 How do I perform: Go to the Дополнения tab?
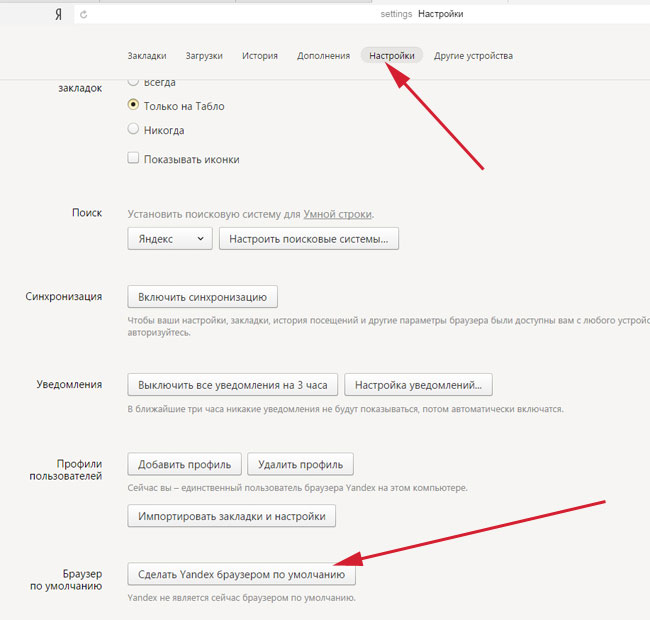tap(323, 56)
